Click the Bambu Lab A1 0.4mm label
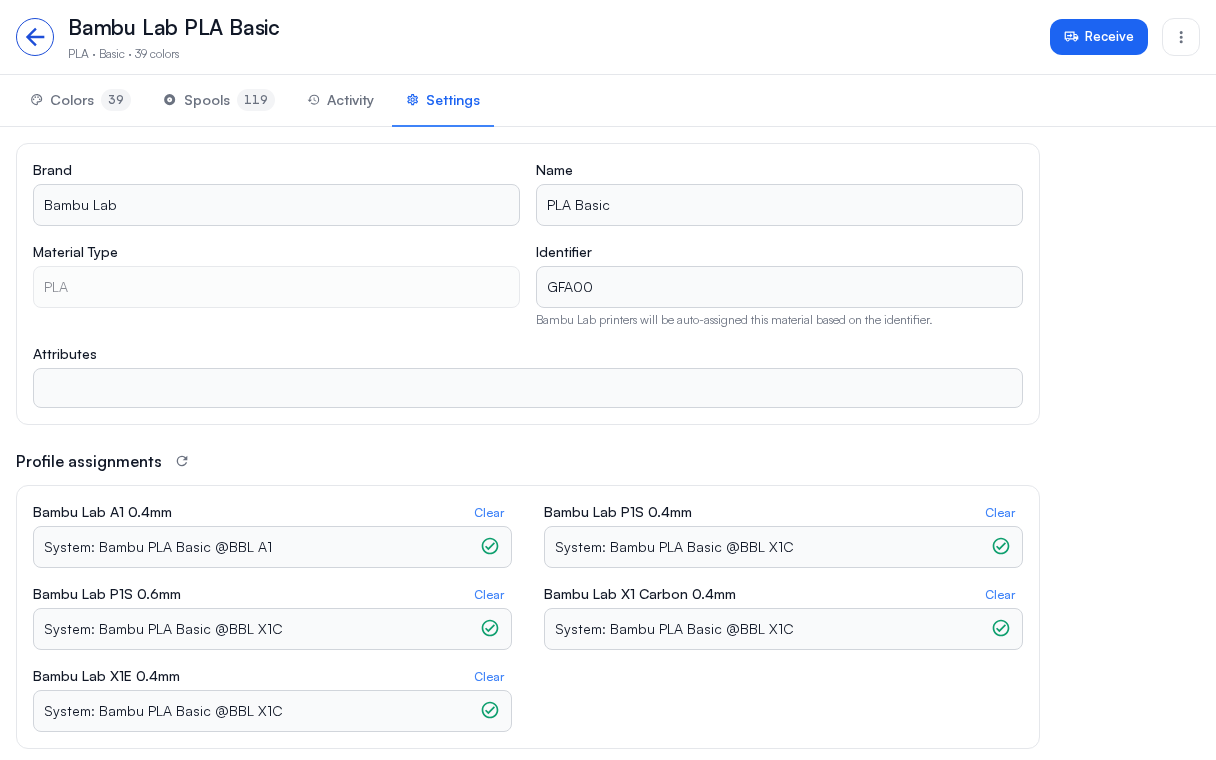 [102, 512]
